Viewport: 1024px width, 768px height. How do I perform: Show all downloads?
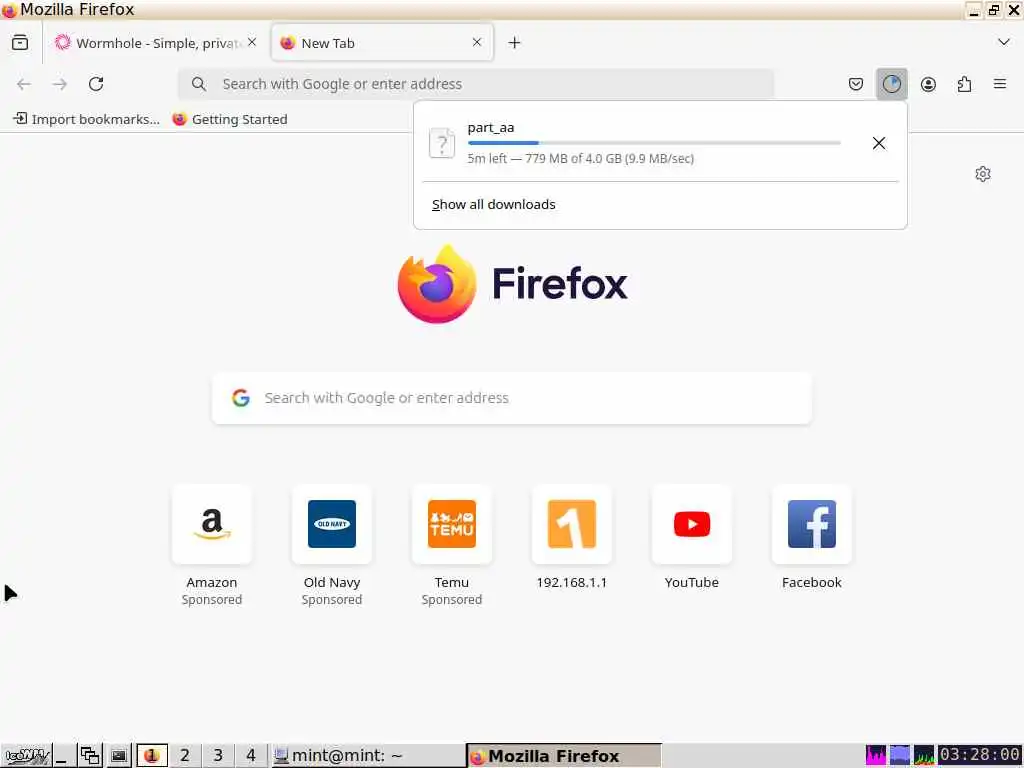494,204
